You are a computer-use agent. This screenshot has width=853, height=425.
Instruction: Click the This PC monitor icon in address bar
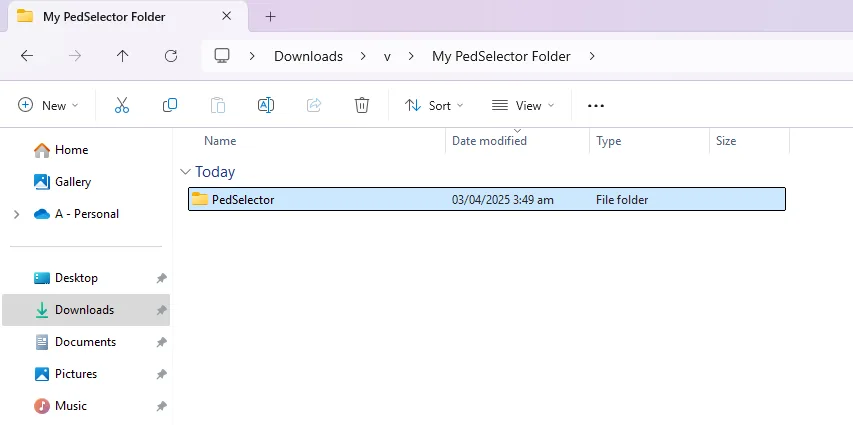(x=221, y=56)
